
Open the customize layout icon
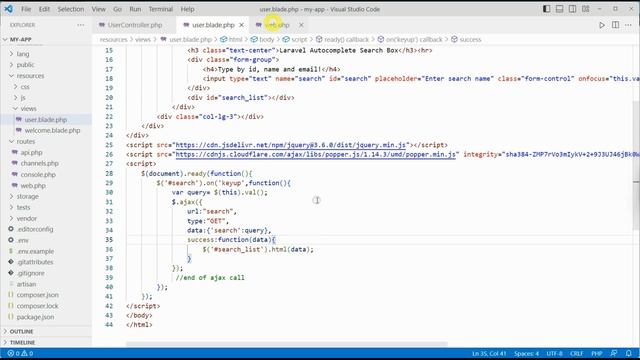[x=585, y=9]
